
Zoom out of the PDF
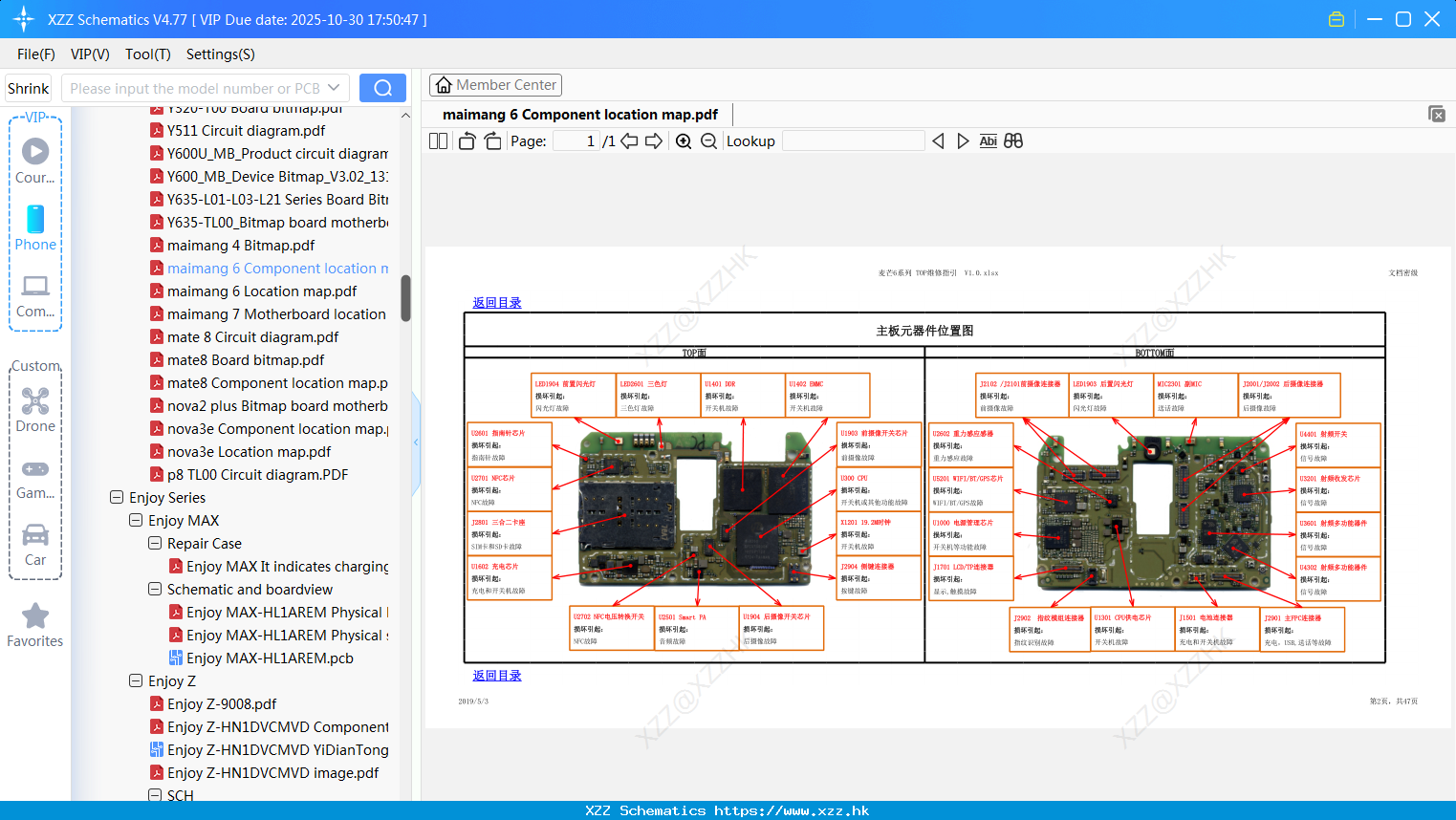pos(708,141)
